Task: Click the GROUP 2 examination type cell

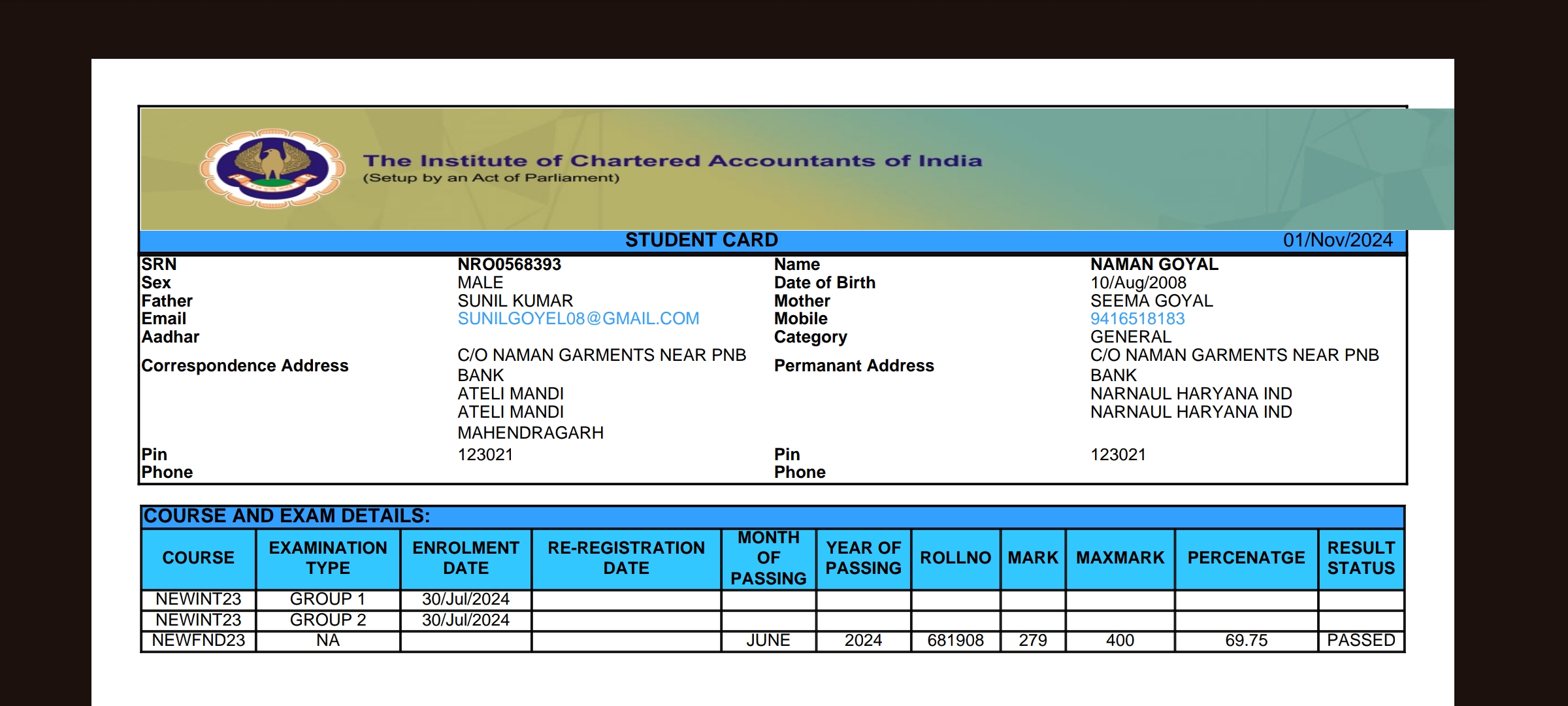Action: tap(328, 620)
